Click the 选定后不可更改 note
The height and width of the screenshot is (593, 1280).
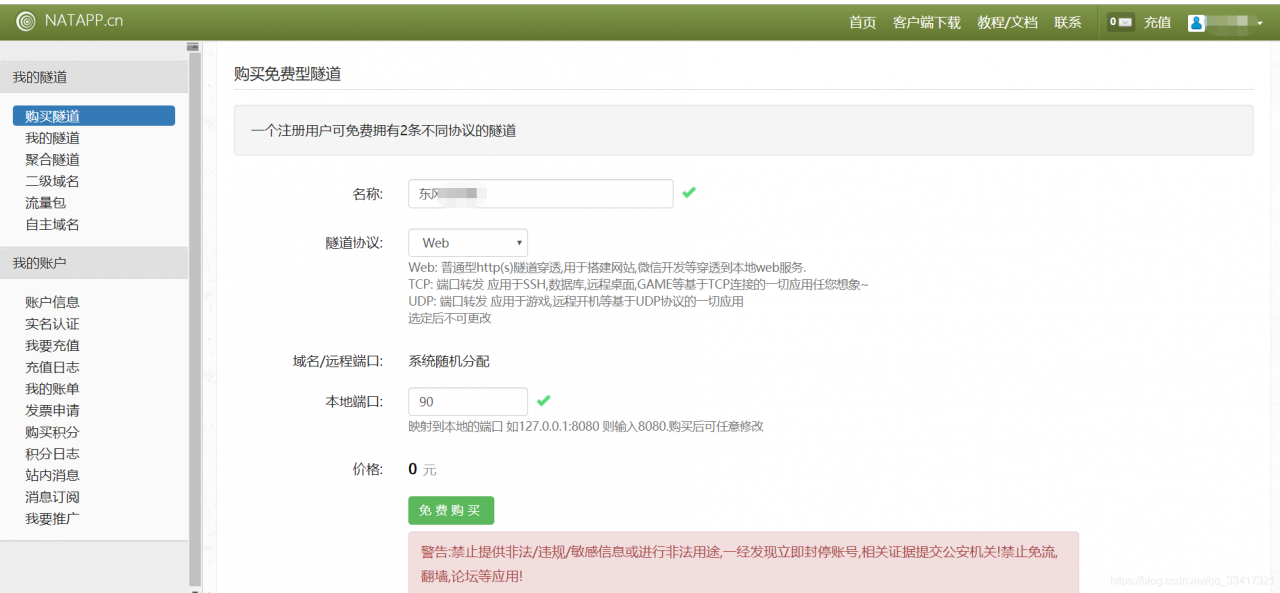tap(450, 319)
